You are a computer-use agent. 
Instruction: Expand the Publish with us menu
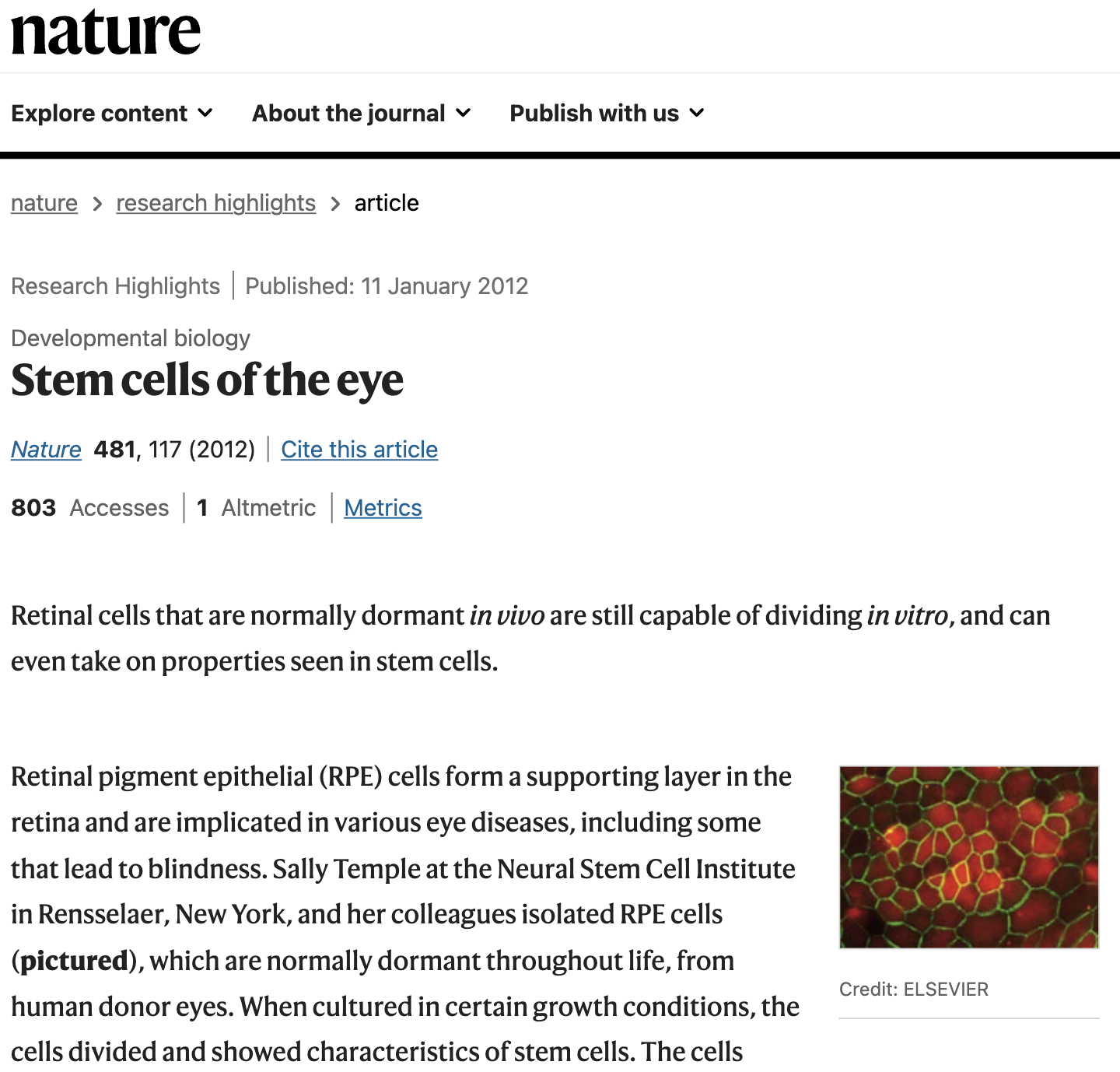point(607,114)
